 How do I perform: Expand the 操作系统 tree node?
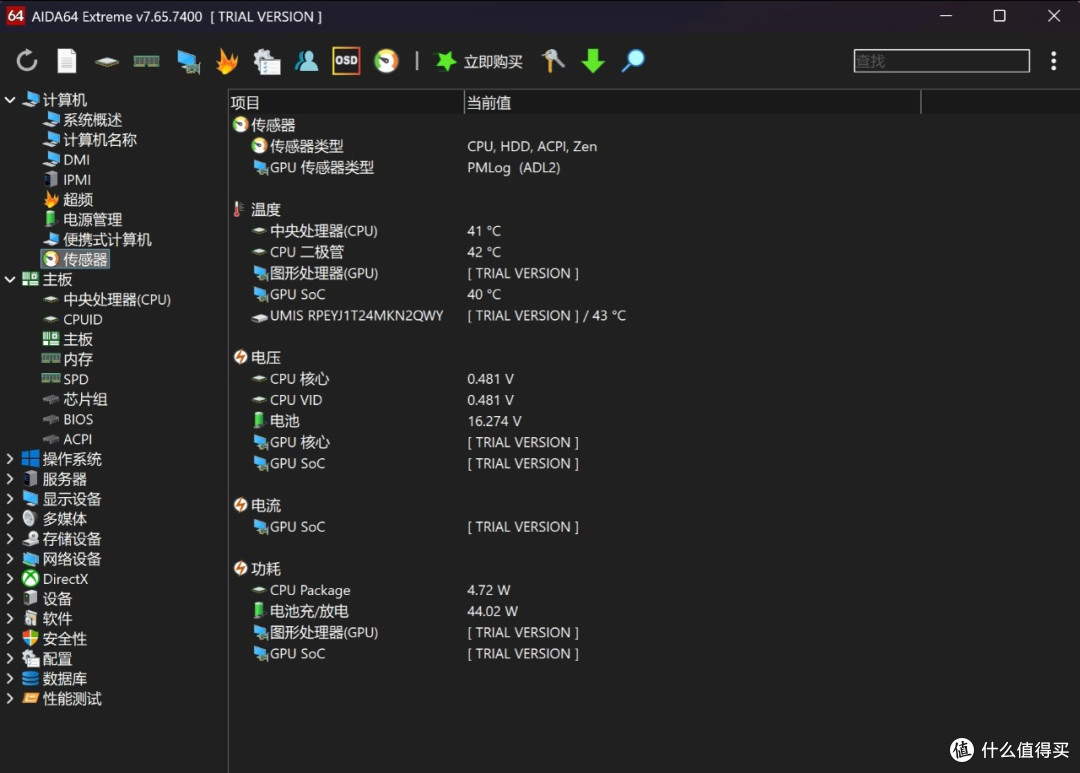tap(10, 459)
